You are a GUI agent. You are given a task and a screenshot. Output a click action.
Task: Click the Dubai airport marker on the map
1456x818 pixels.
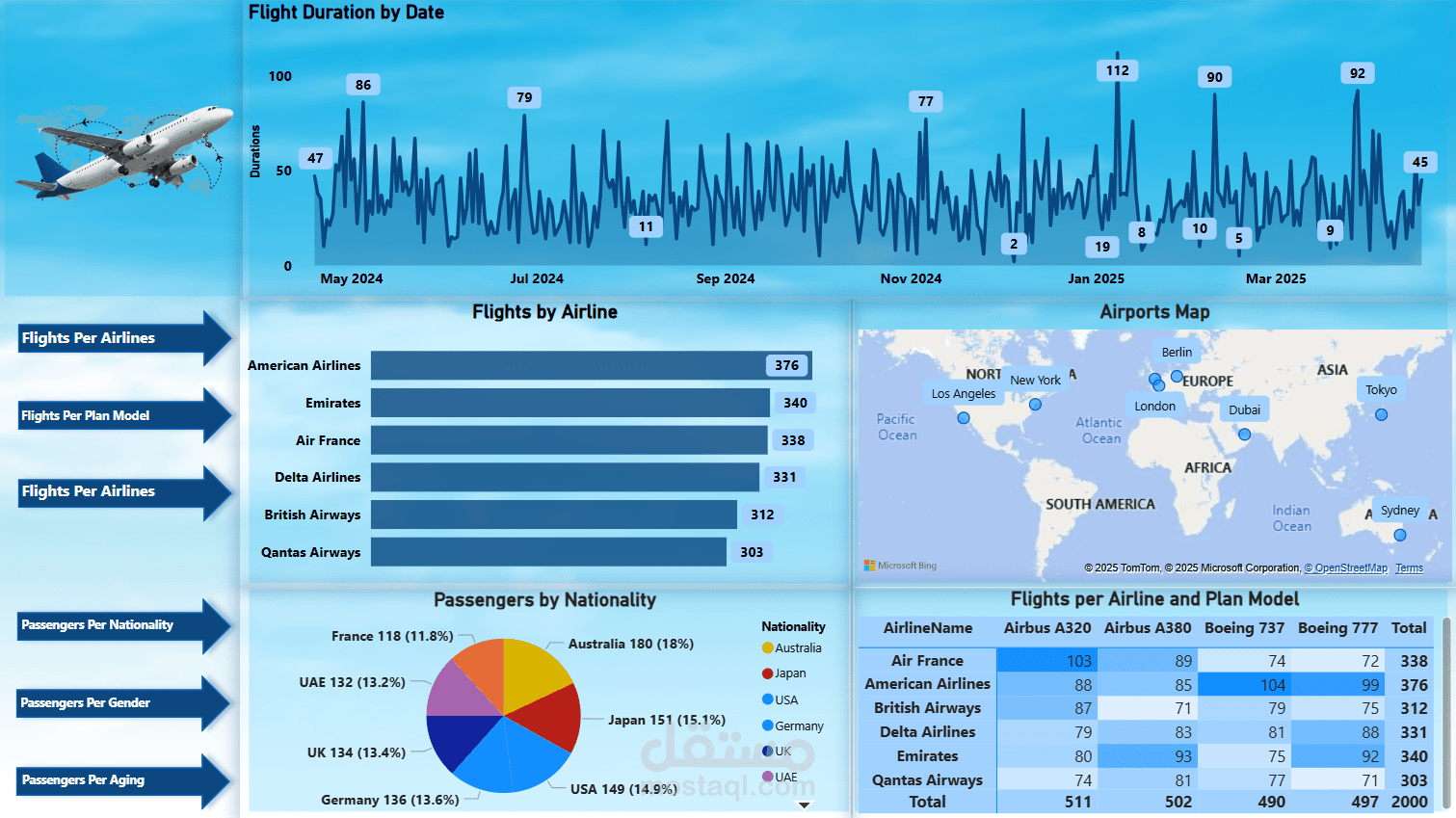[1243, 435]
